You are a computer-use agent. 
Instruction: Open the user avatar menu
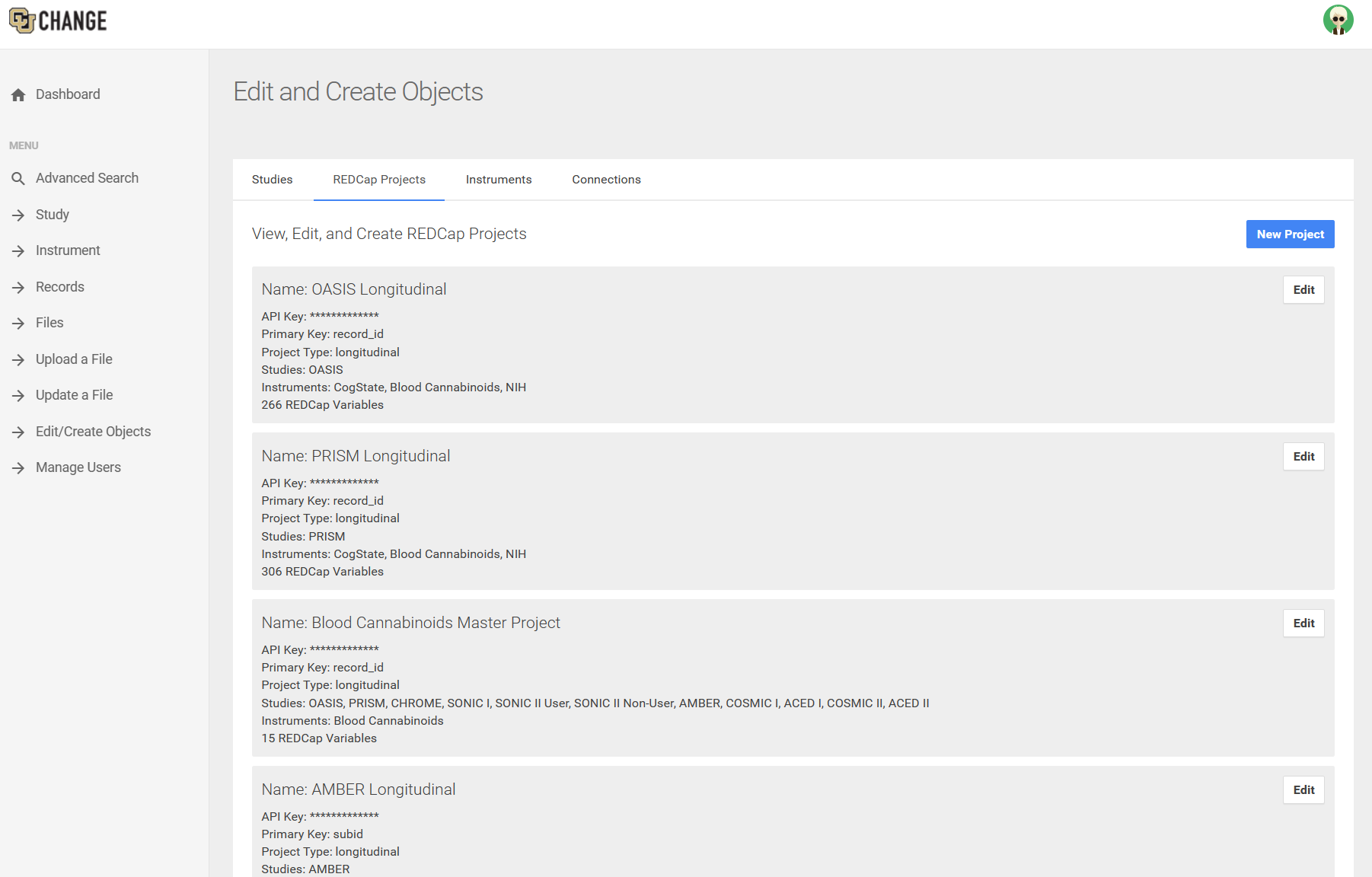tap(1338, 21)
